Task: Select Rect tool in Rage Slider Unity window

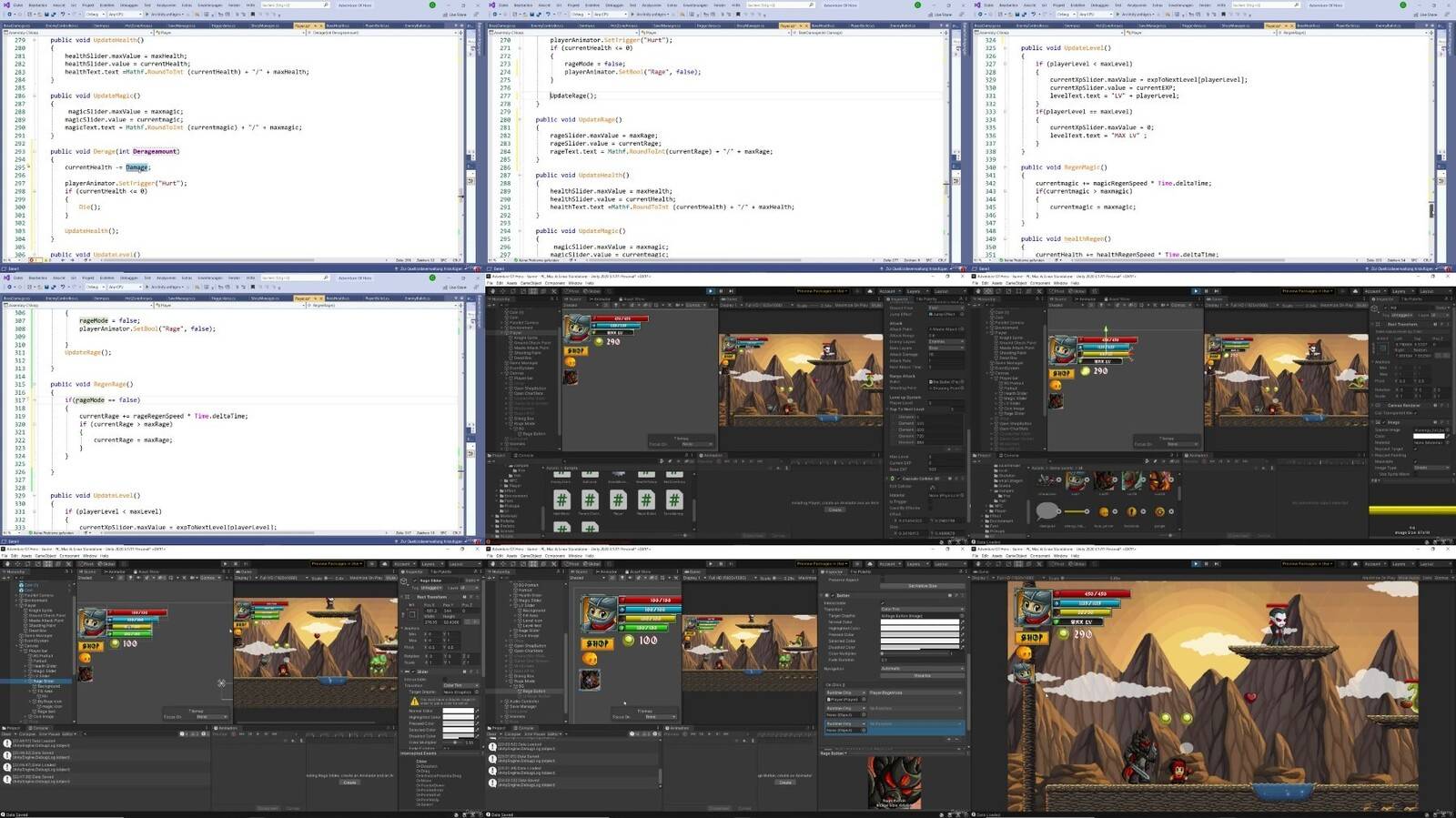Action: [x=47, y=564]
